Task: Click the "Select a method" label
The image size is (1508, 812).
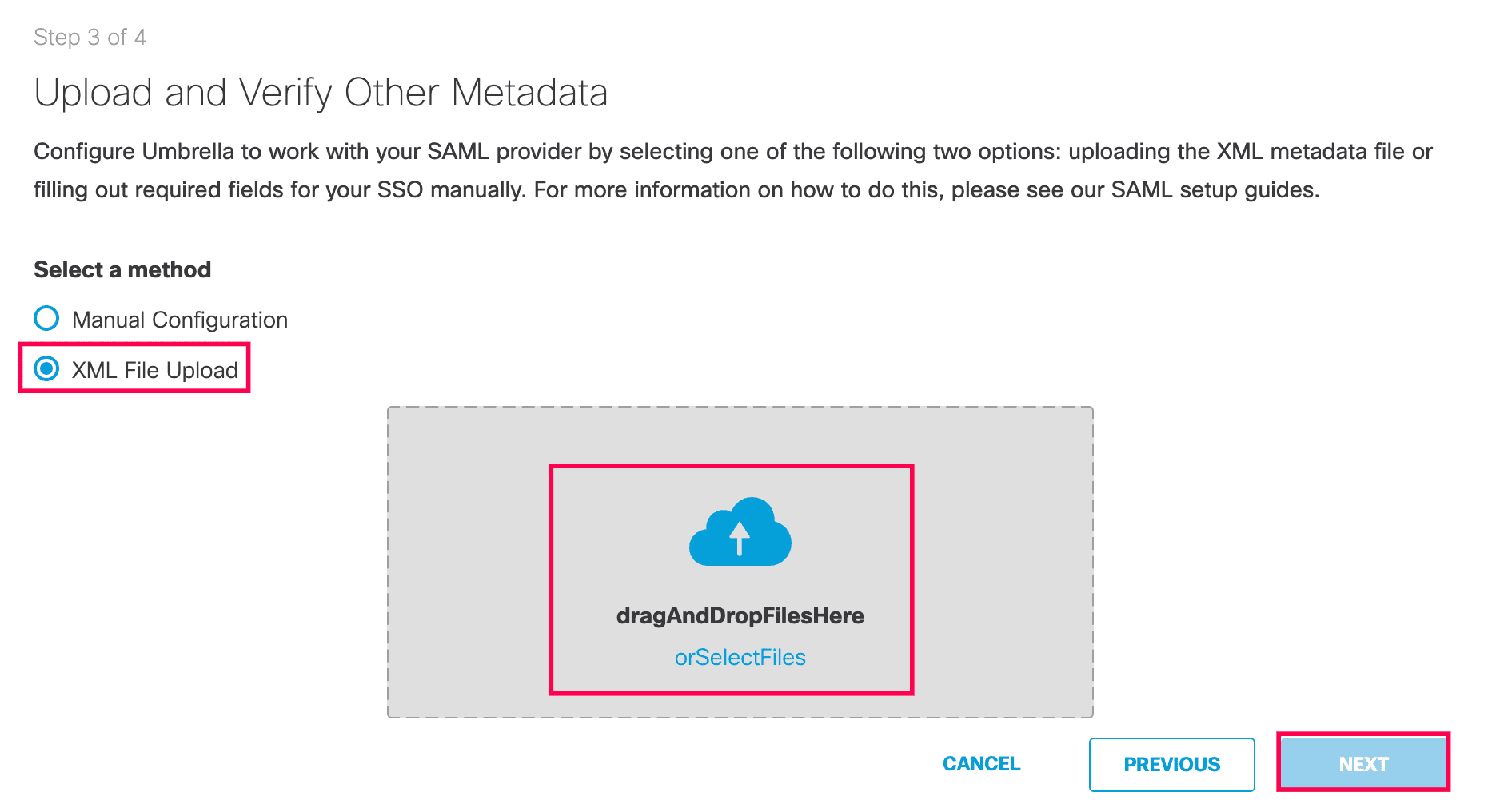Action: coord(122,269)
